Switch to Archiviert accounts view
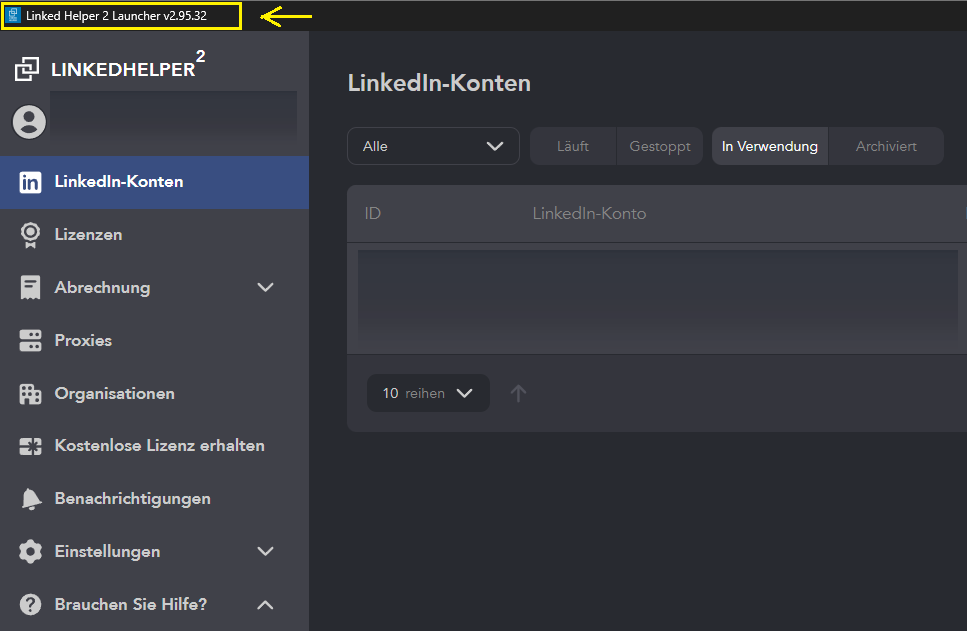This screenshot has width=967, height=631. 886,146
